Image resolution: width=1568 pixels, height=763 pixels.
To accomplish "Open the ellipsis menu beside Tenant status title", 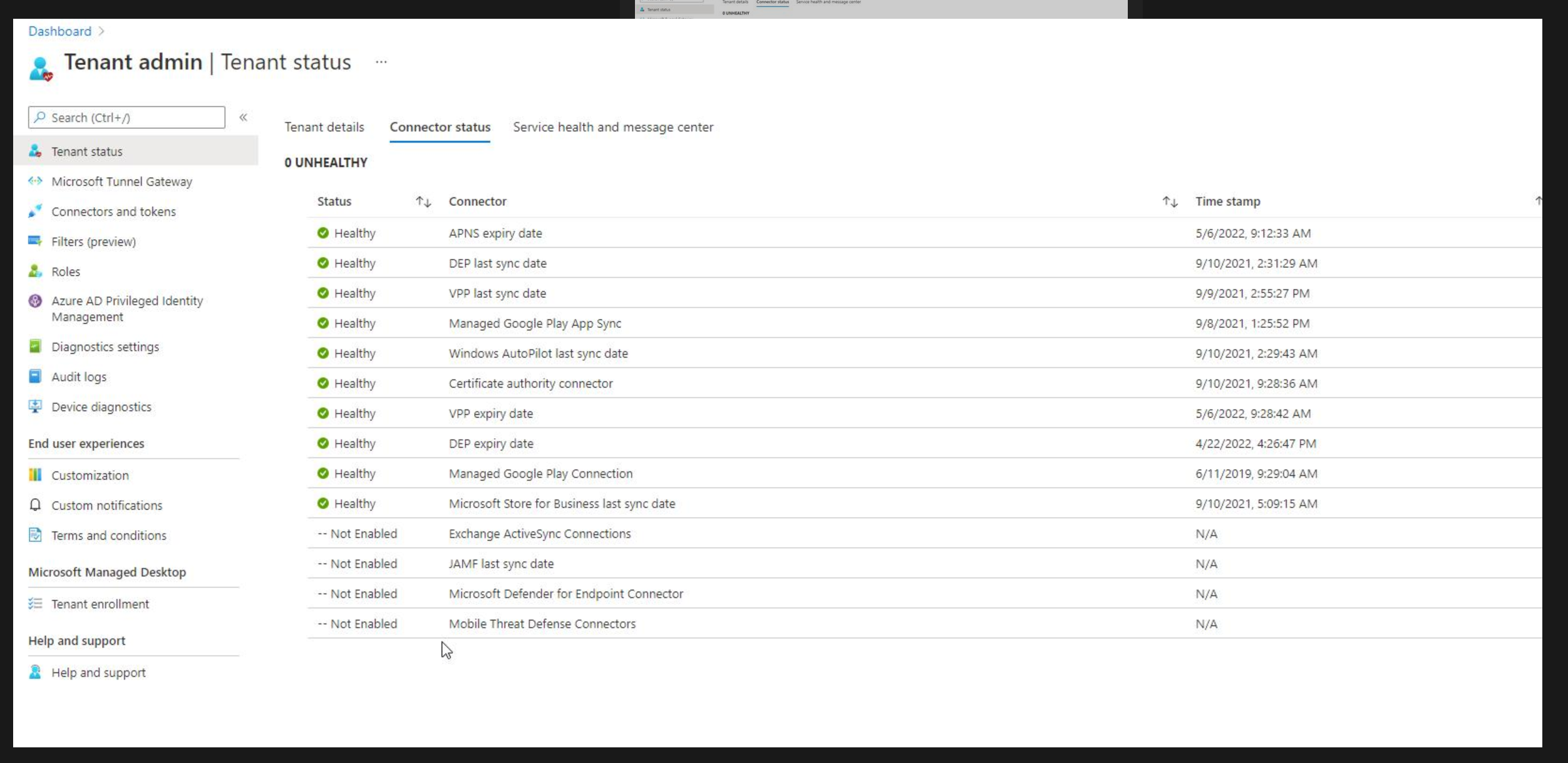I will click(x=381, y=62).
